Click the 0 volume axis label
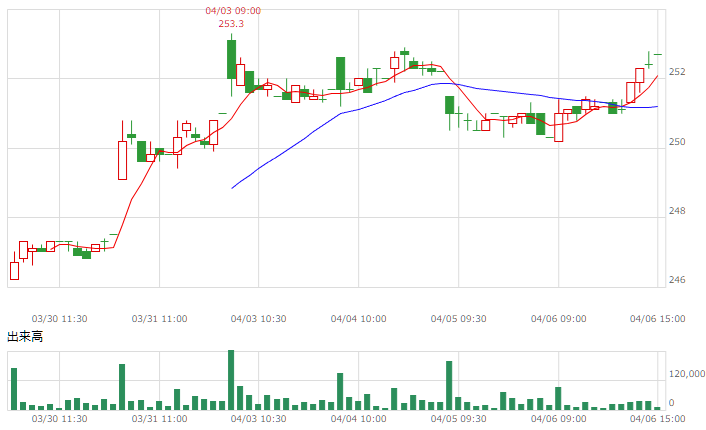Screen dimensions: 706x430 coord(671,403)
